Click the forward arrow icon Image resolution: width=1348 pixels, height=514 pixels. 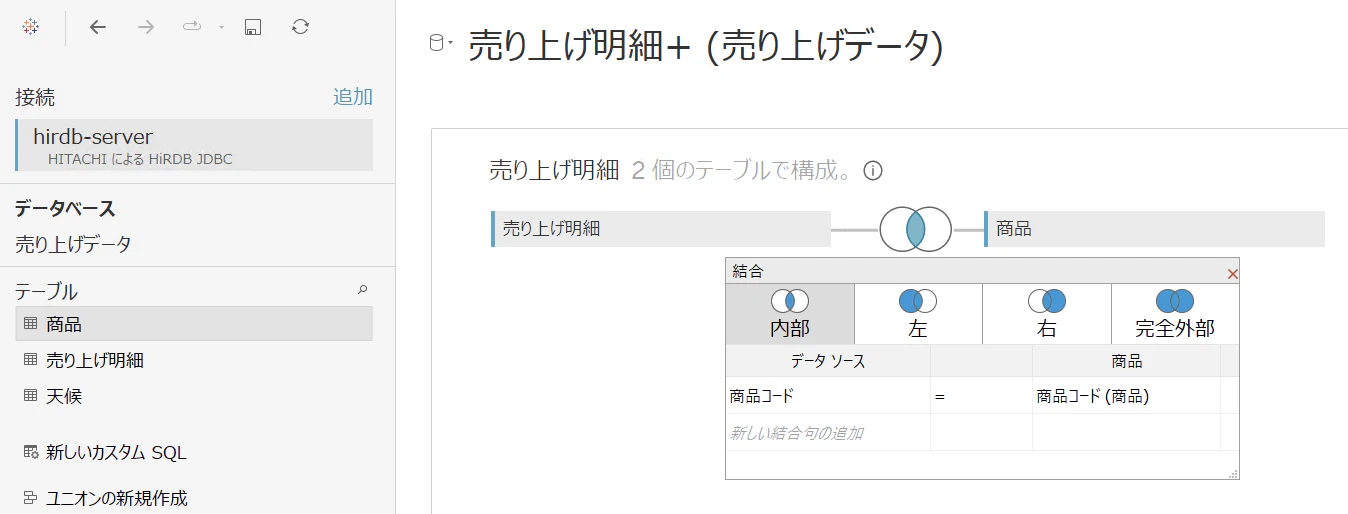[146, 27]
